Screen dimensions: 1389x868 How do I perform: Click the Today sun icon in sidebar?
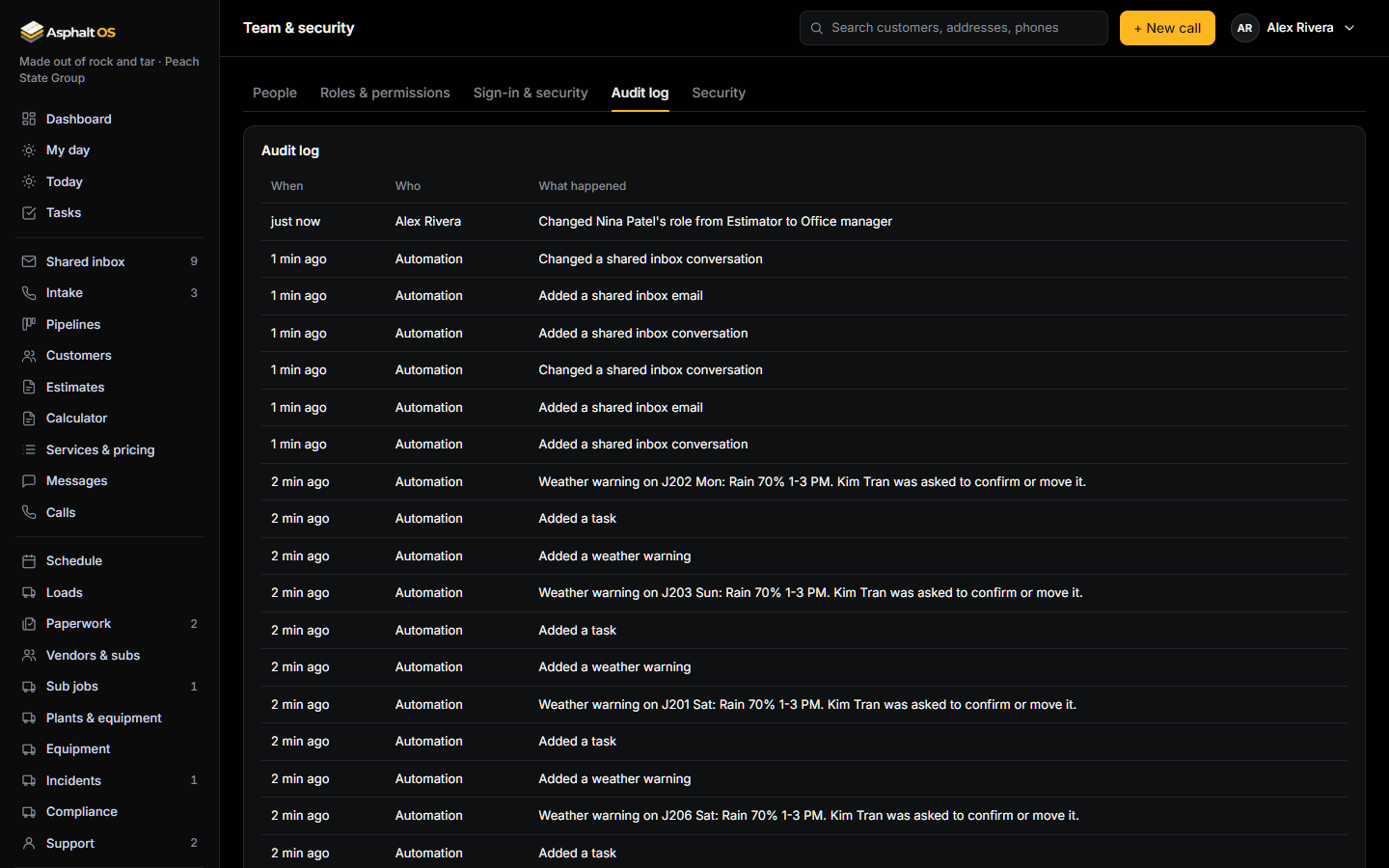[x=29, y=181]
